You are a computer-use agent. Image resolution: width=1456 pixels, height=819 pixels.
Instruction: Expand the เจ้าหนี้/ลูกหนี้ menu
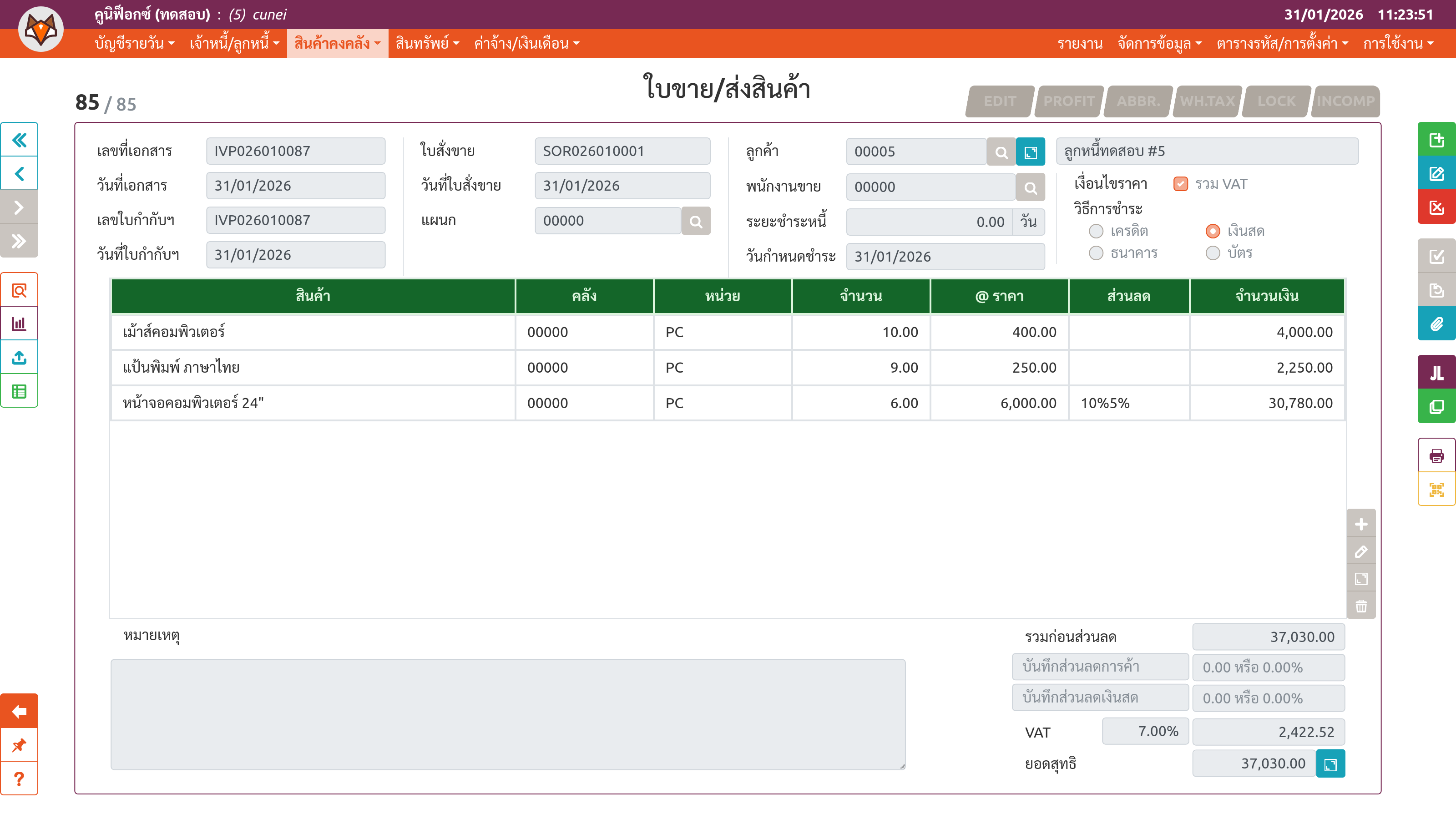click(234, 44)
